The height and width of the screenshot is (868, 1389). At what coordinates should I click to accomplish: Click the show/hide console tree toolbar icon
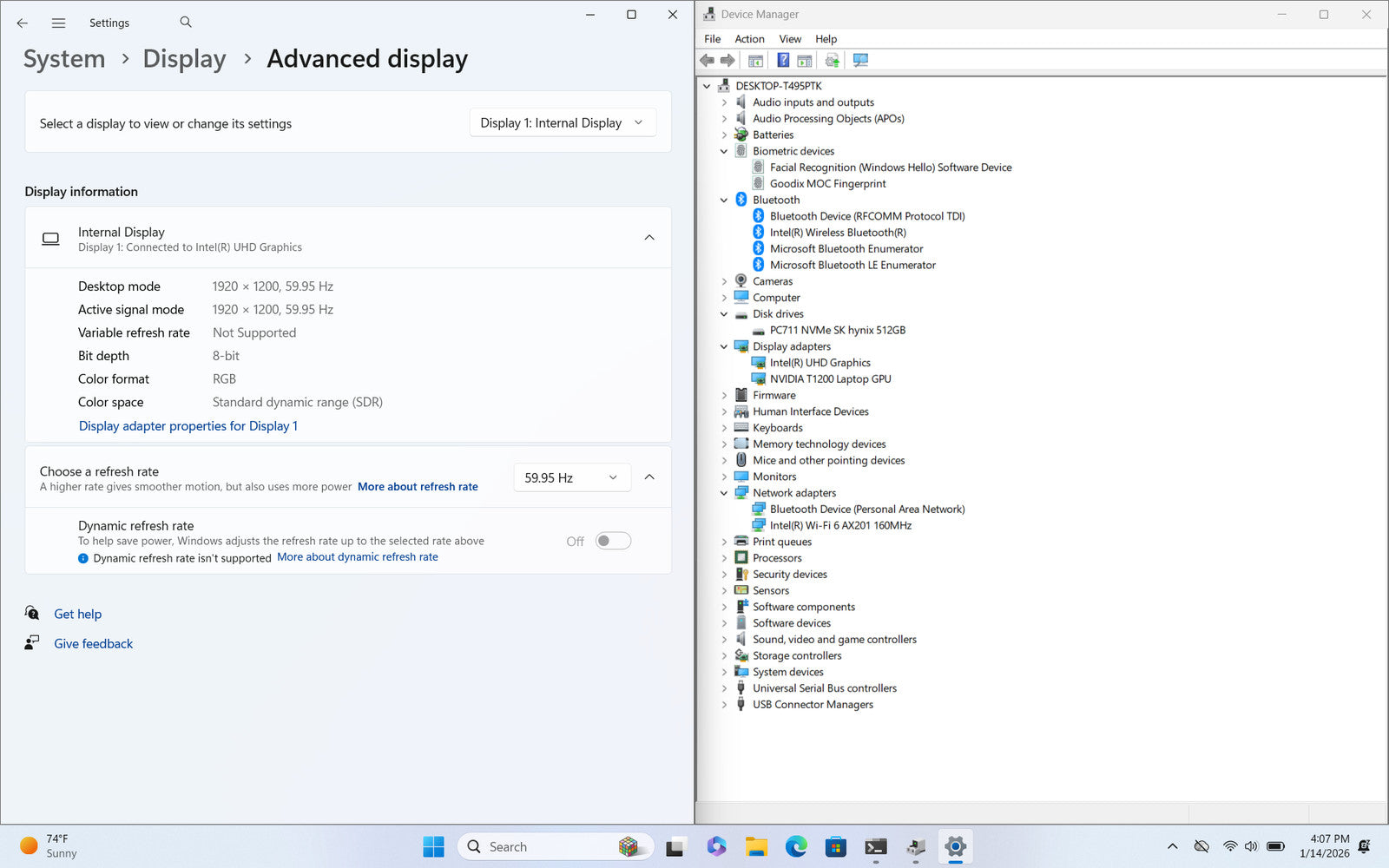click(x=755, y=60)
